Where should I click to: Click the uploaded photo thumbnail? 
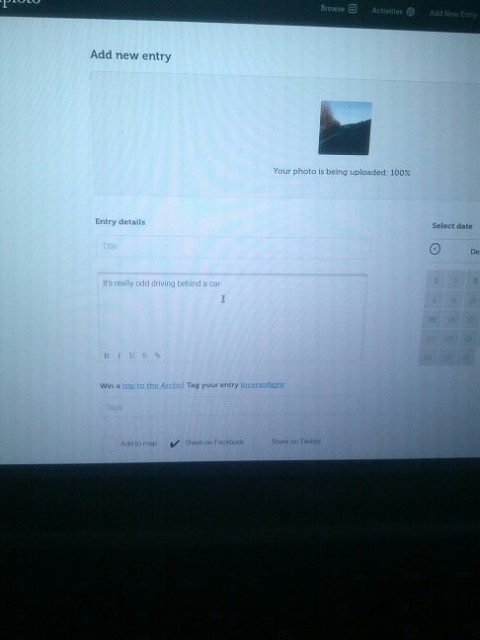[x=345, y=128]
